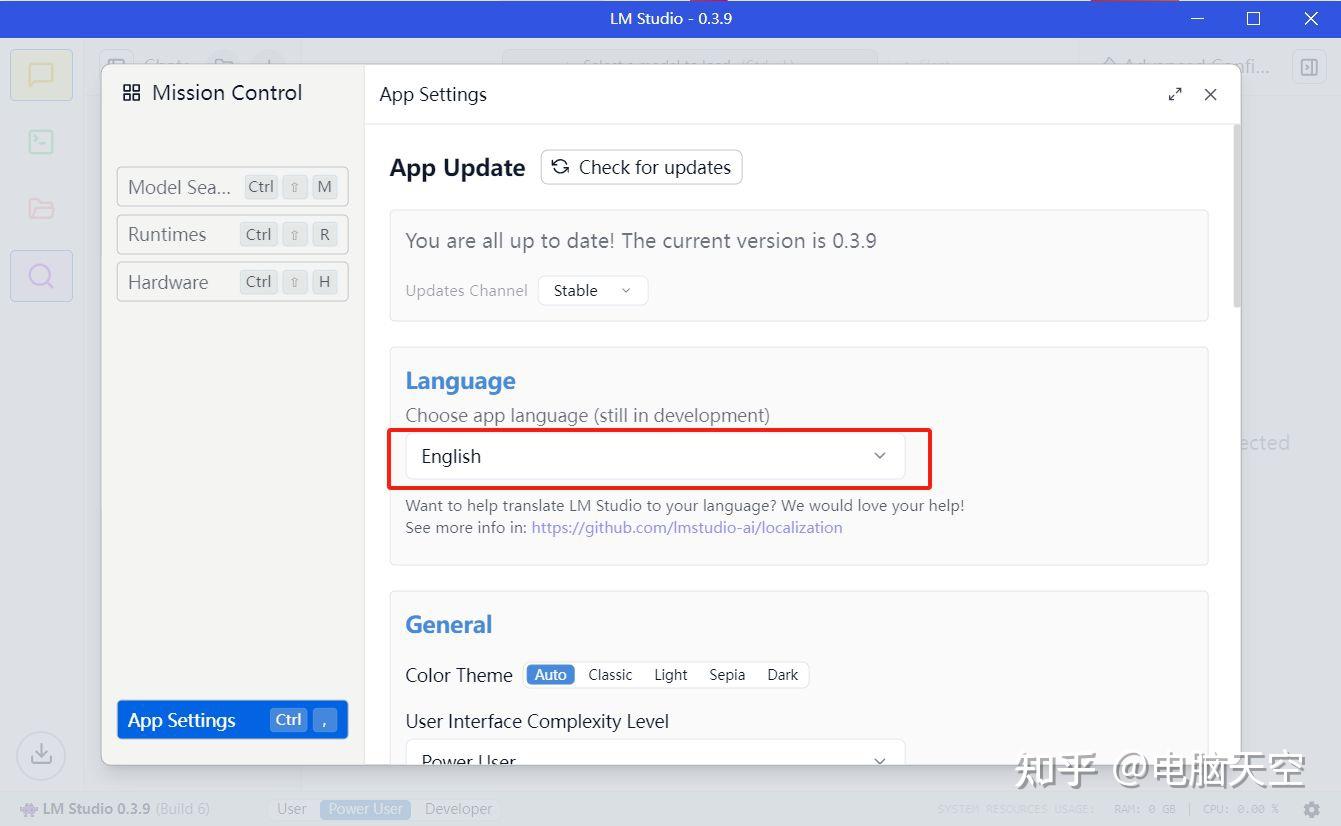The height and width of the screenshot is (826, 1341).
Task: Open the Developer terminal icon in sidebar
Action: [x=41, y=142]
